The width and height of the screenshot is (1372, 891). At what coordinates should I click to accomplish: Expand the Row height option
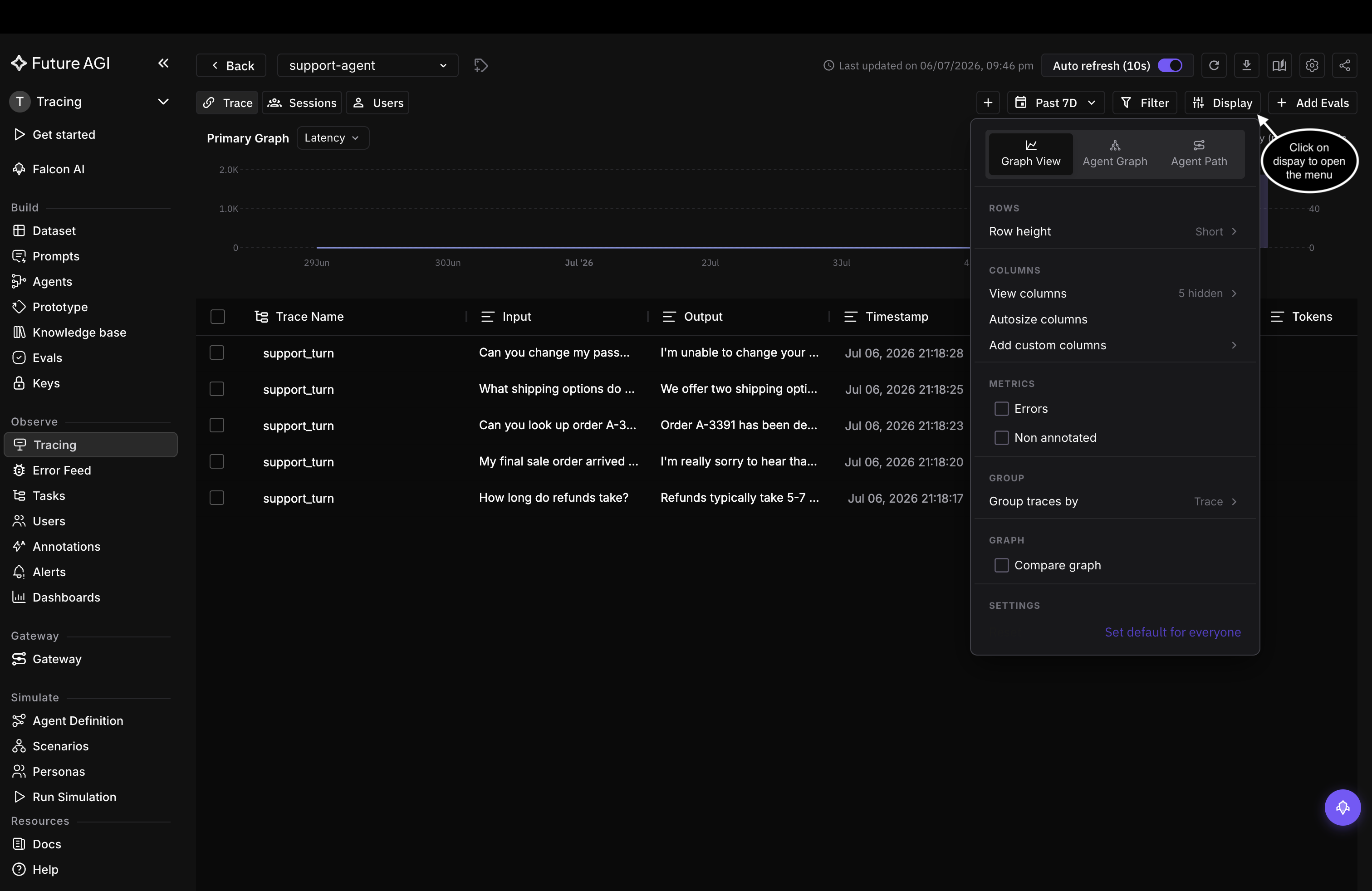(x=1114, y=231)
